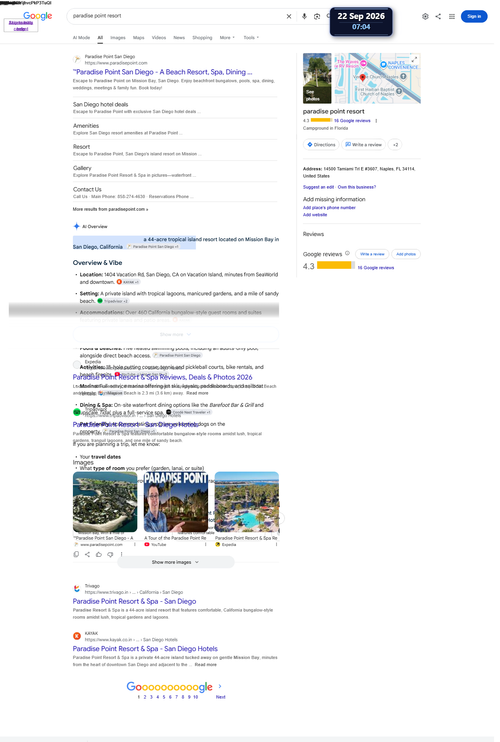
Task: Switch to the AI Mode tab
Action: (81, 37)
